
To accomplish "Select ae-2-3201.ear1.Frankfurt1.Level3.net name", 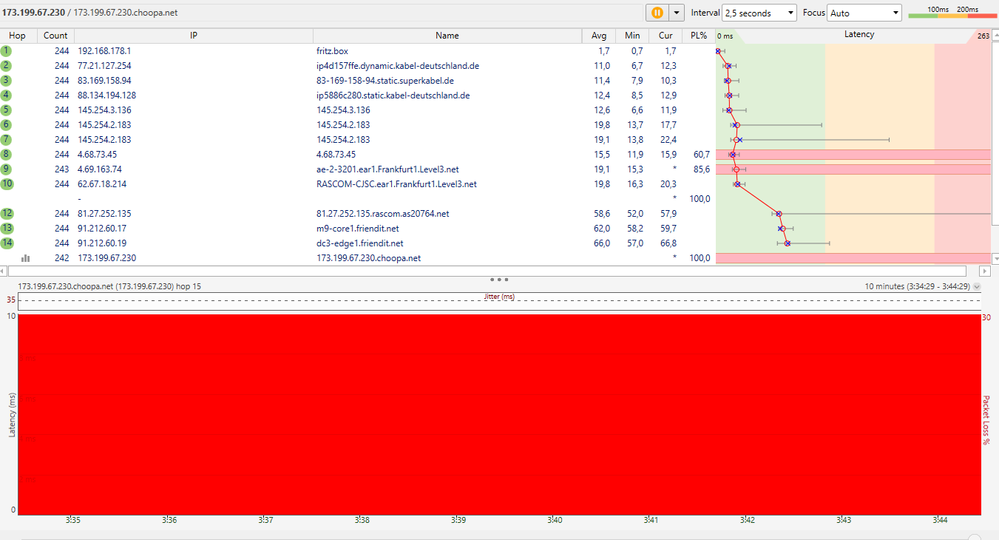I will point(387,169).
